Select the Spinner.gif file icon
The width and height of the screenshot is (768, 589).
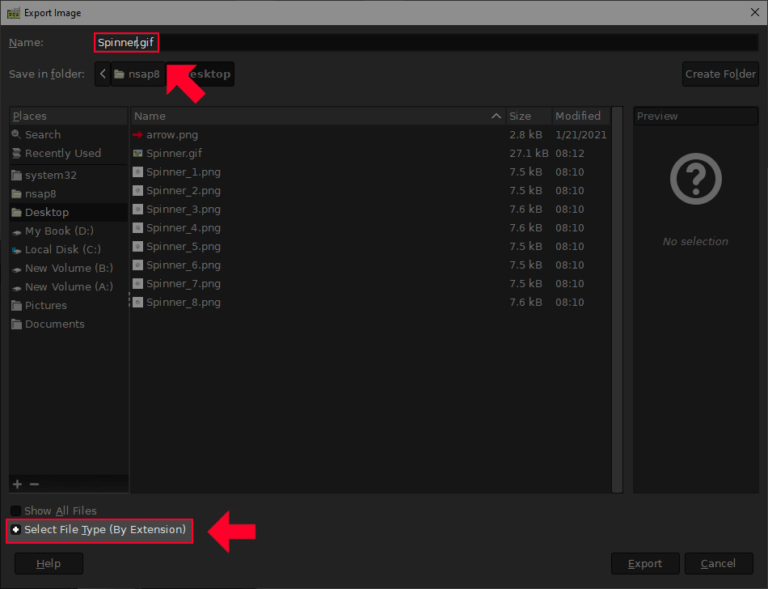tap(138, 154)
